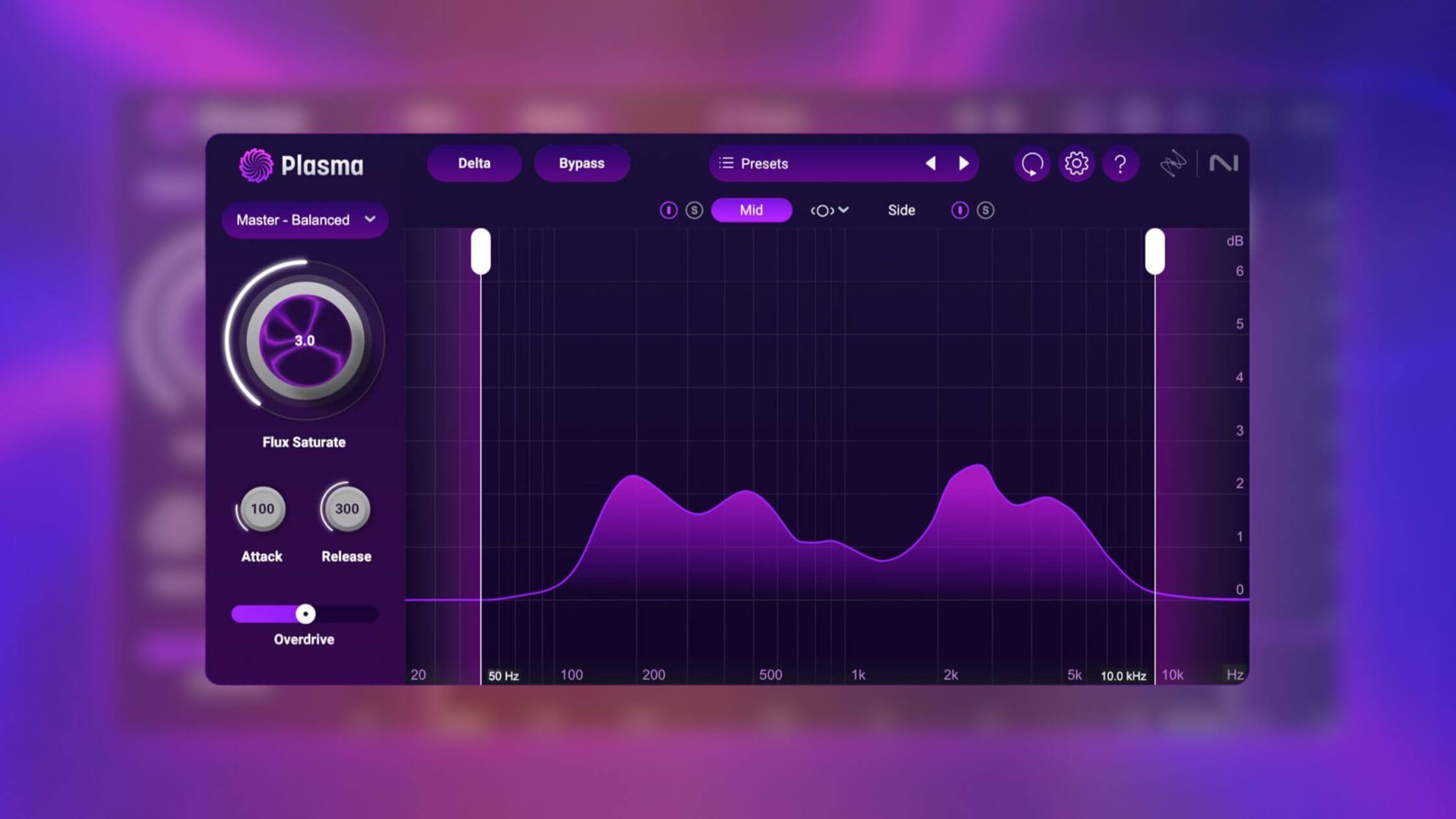Click the settings gear icon
This screenshot has height=819, width=1456.
1075,163
